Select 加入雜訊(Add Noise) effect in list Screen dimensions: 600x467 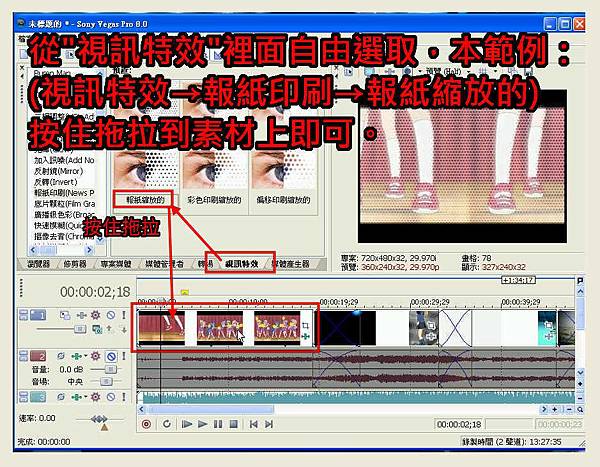64,160
